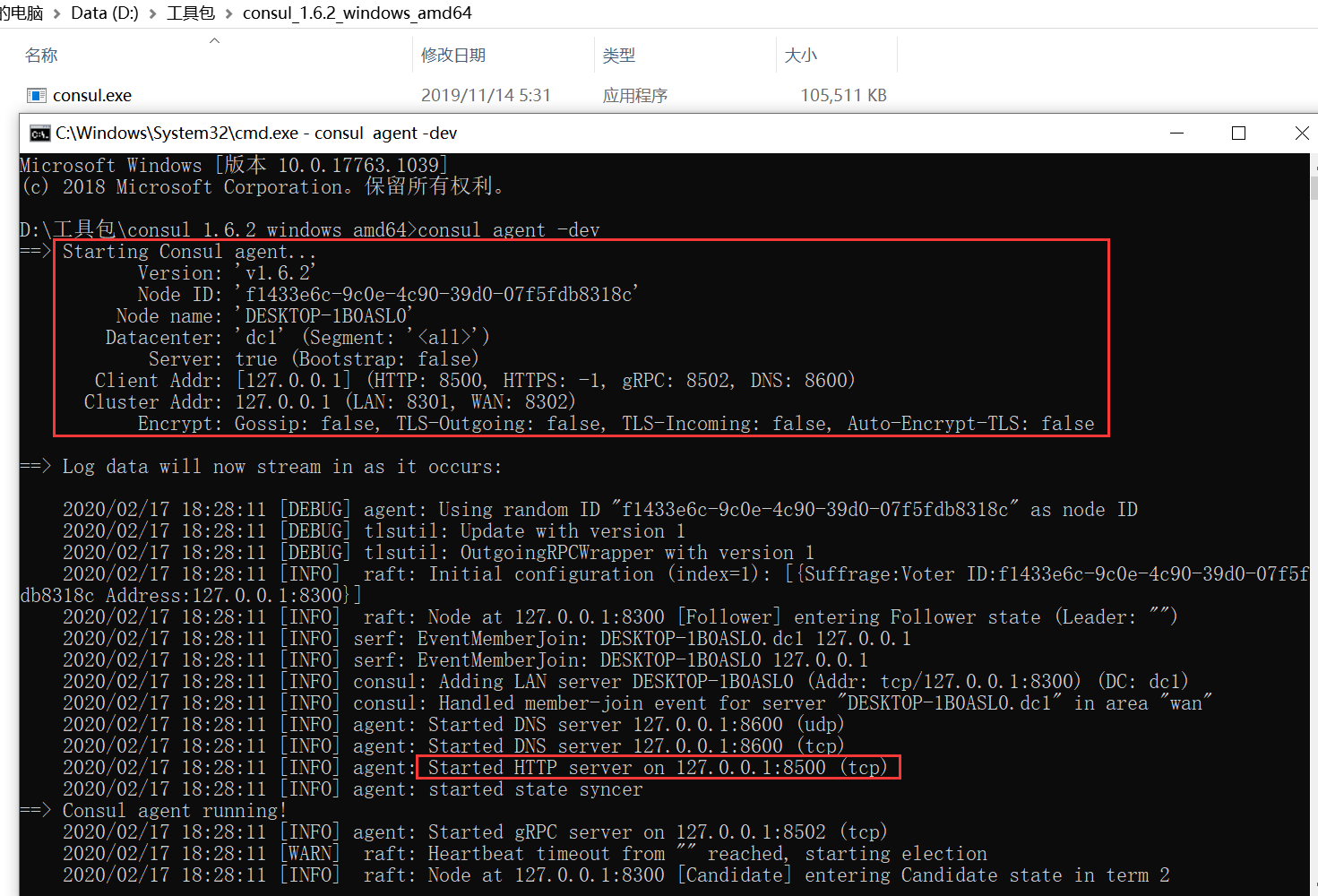Viewport: 1318px width, 896px height.
Task: Toggle sort direction with caret above 名称
Action: pos(213,39)
